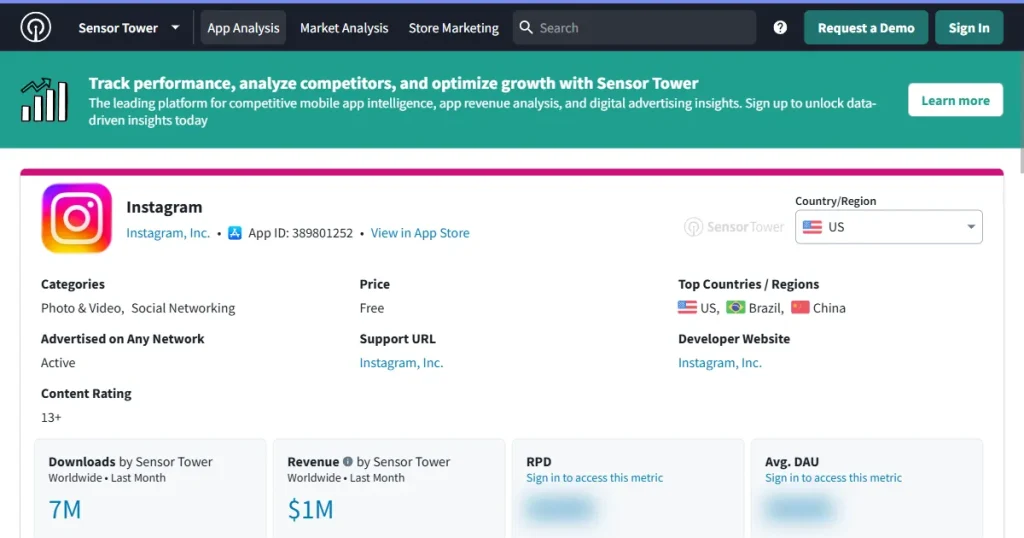Click the US flag under Top Countries
Screen dimensions: 1024x538
687,308
